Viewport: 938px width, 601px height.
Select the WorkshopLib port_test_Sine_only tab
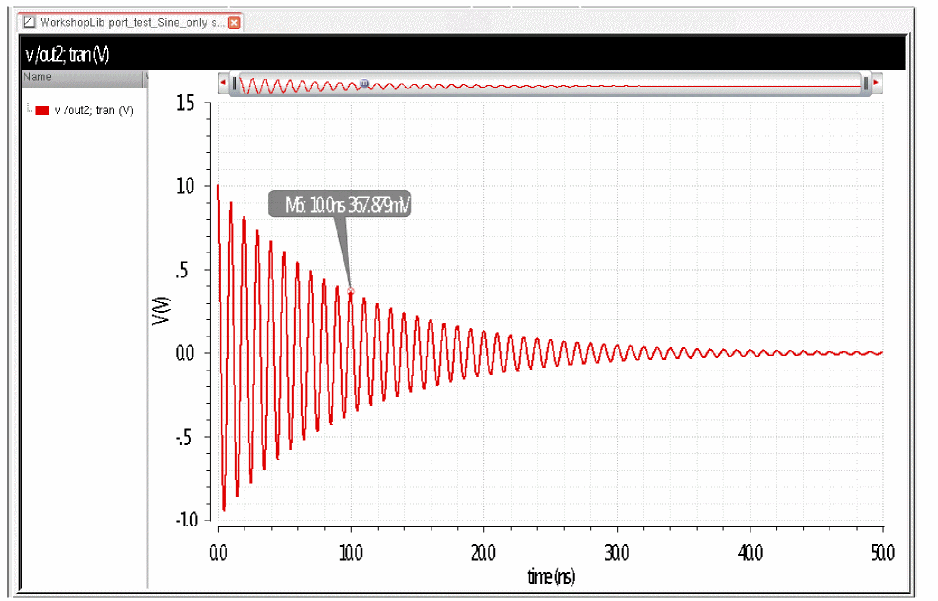(131, 23)
